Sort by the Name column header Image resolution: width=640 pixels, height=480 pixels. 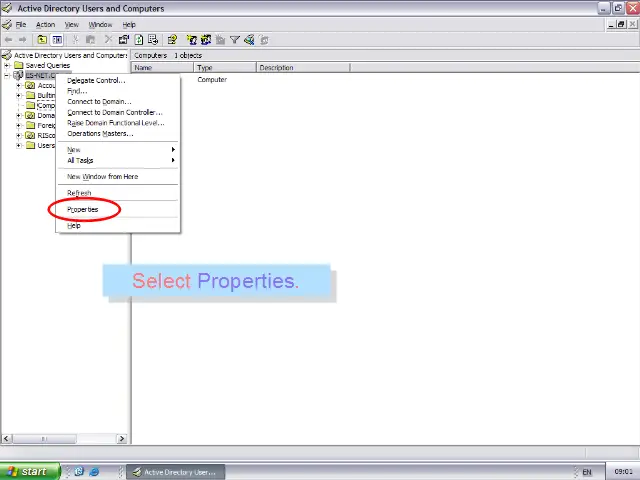pyautogui.click(x=162, y=68)
